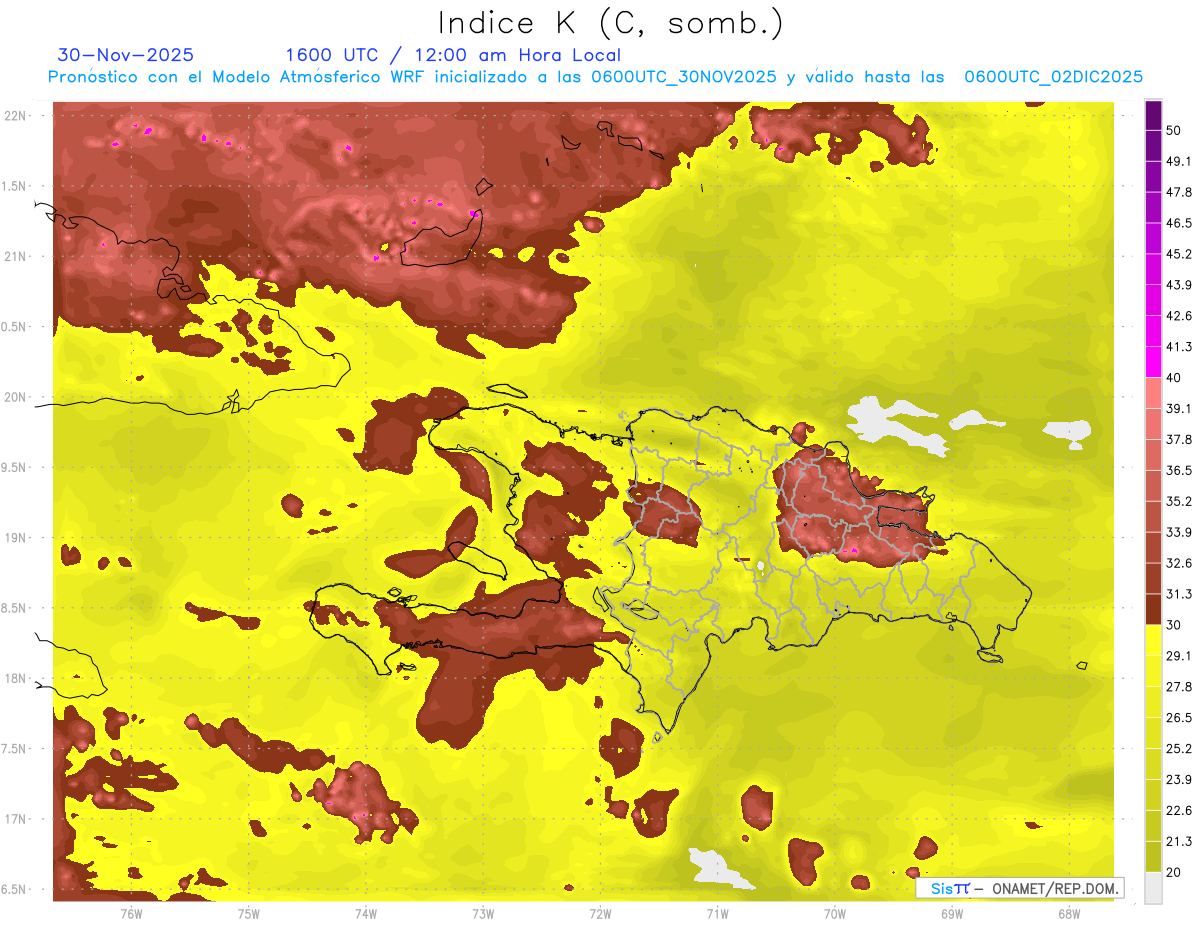Click the "21.3" colorbar value
This screenshot has width=1200, height=927.
point(1178,841)
